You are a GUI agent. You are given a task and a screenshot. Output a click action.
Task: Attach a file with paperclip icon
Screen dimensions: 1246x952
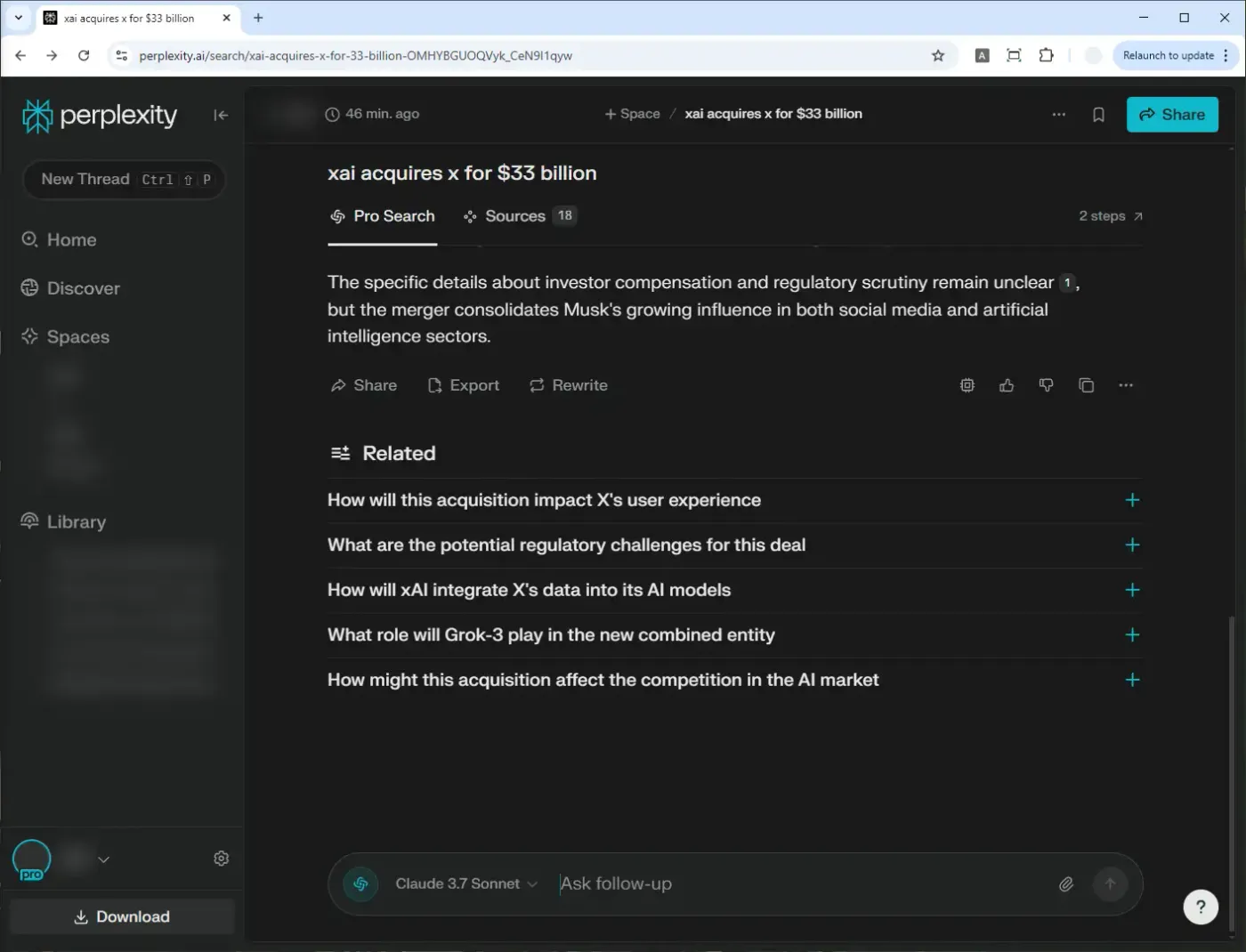tap(1066, 883)
